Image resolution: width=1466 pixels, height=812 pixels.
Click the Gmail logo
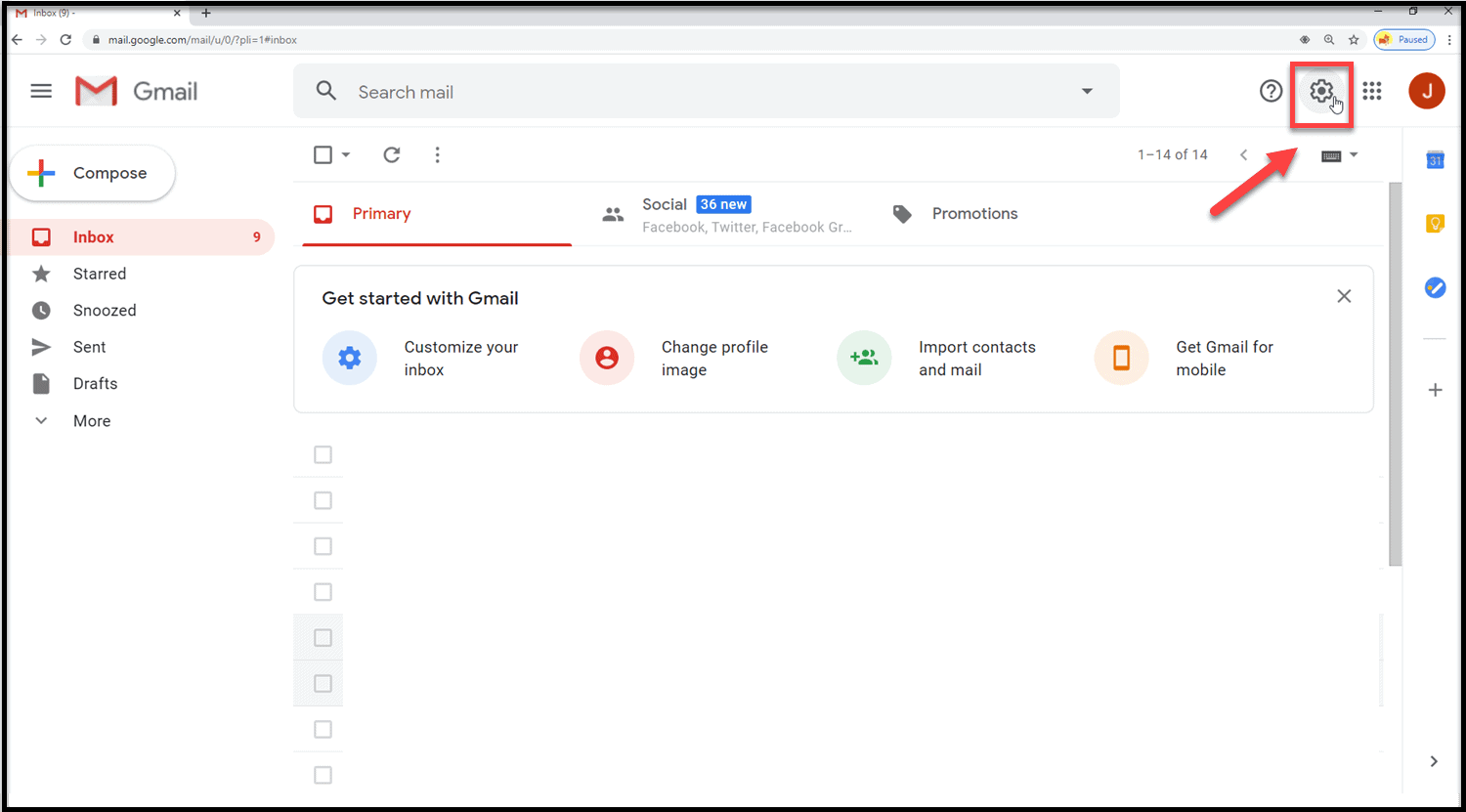(136, 91)
